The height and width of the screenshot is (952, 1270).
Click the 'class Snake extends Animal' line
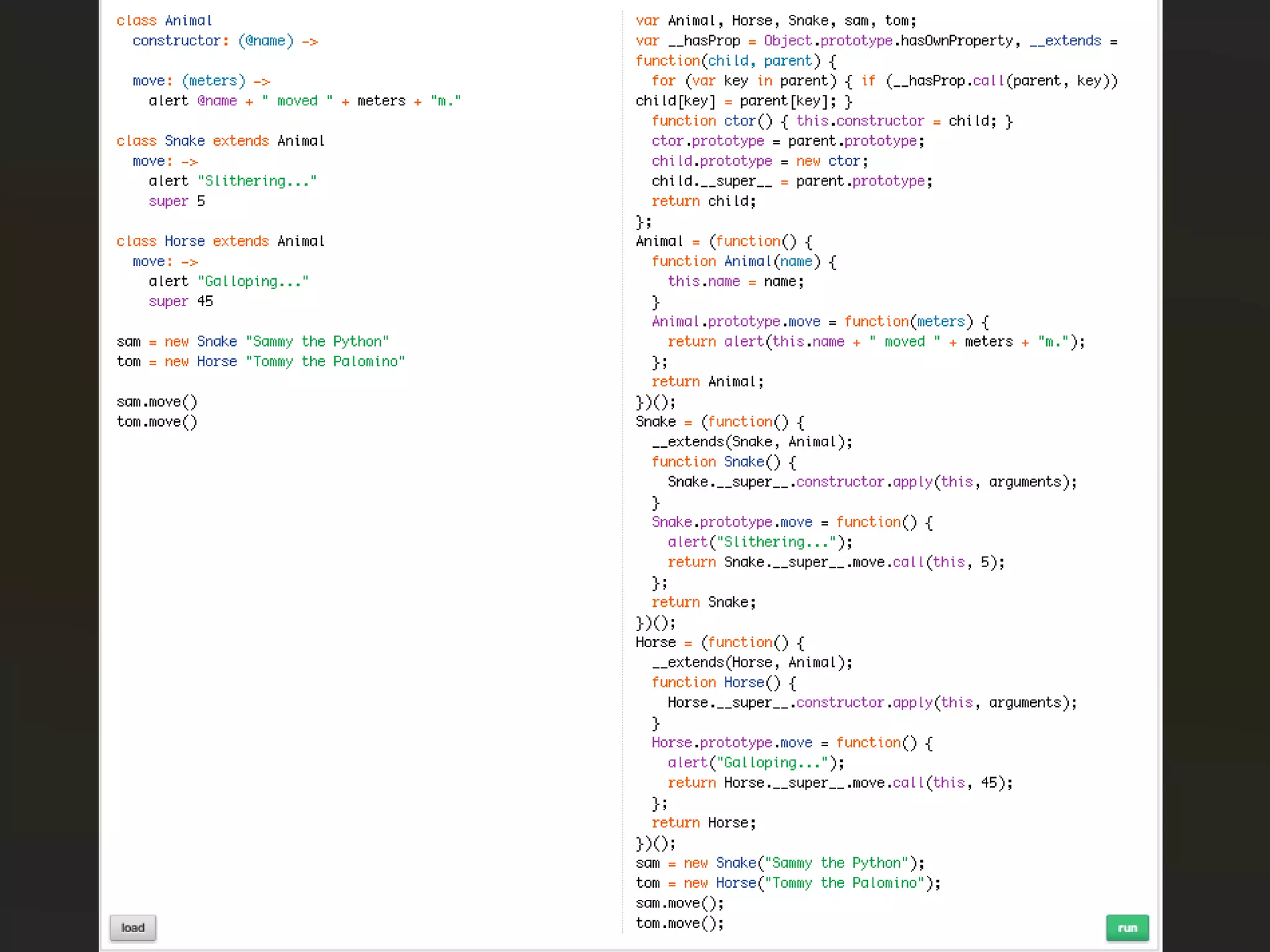pyautogui.click(x=220, y=141)
